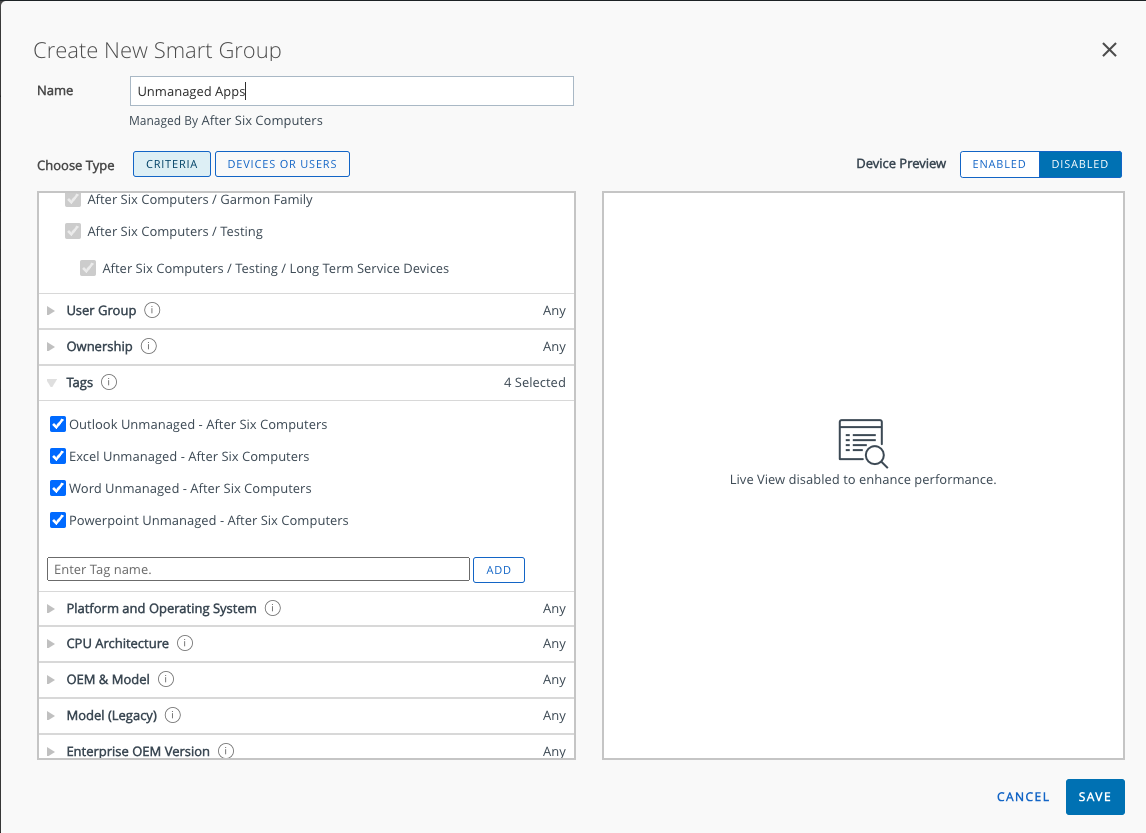Open the Model (Legacy) info icon
This screenshot has height=833, width=1146.
(172, 715)
